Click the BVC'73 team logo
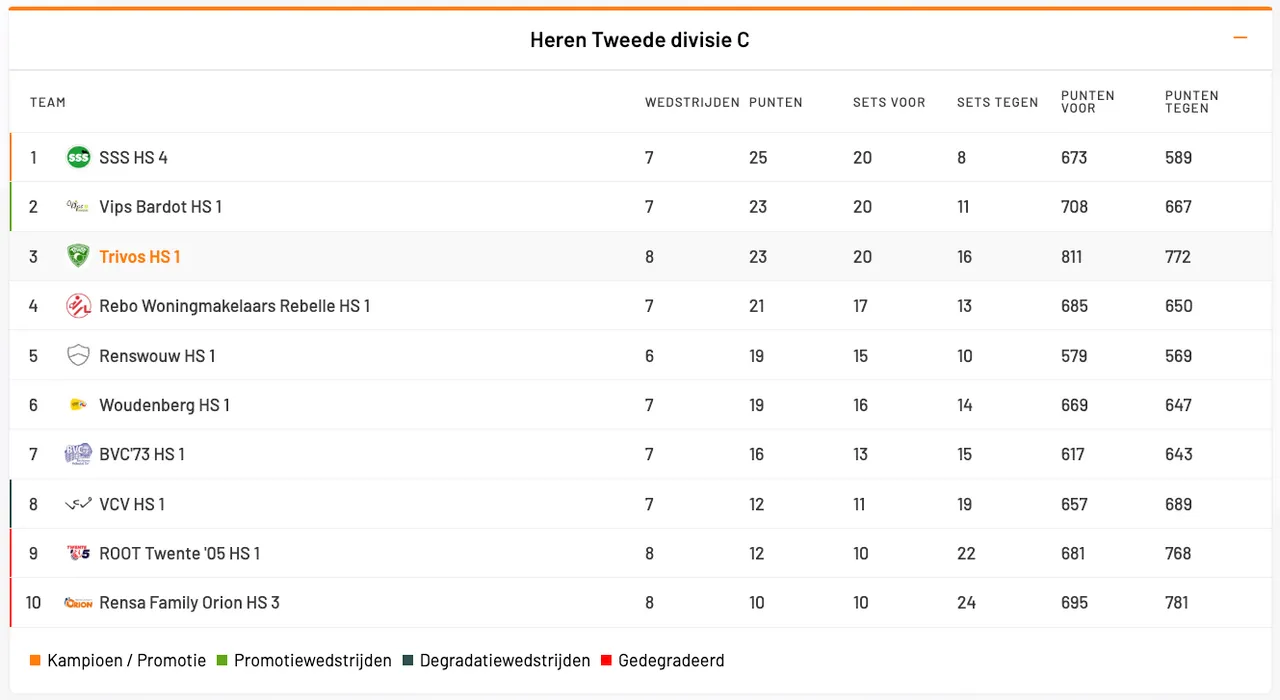 click(78, 454)
